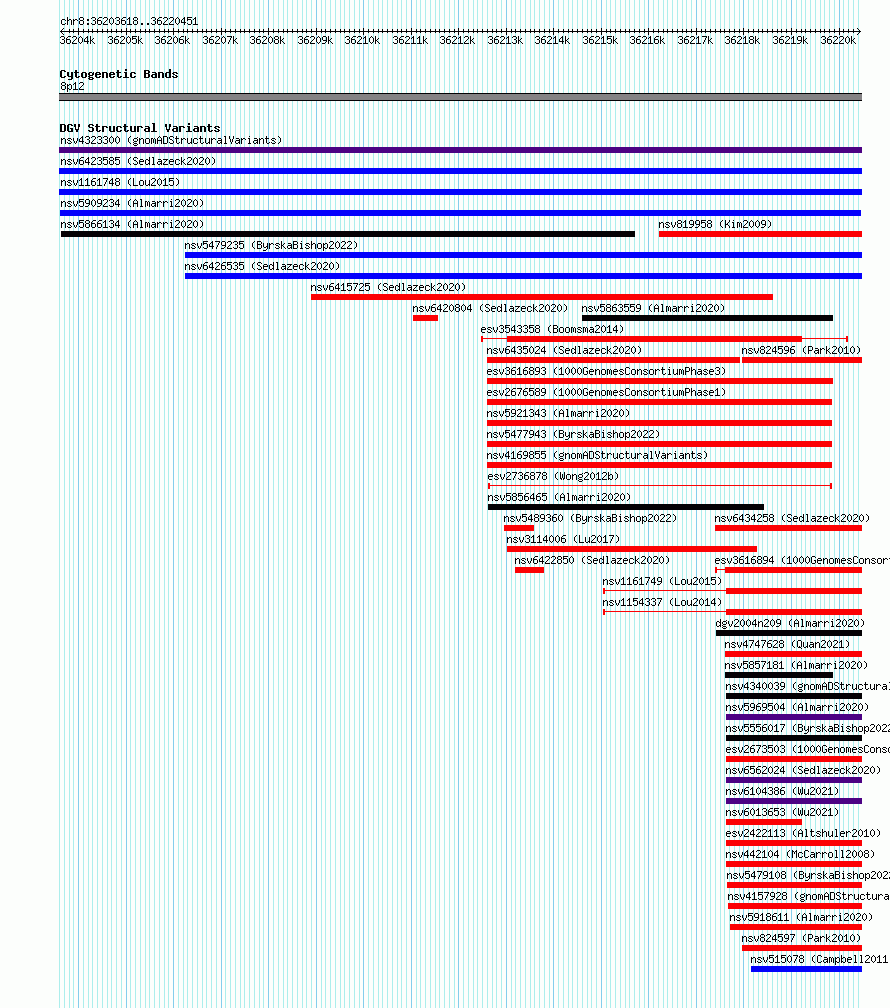Click the Cytogenetic Bands track heading
This screenshot has width=890, height=1008.
tap(119, 74)
